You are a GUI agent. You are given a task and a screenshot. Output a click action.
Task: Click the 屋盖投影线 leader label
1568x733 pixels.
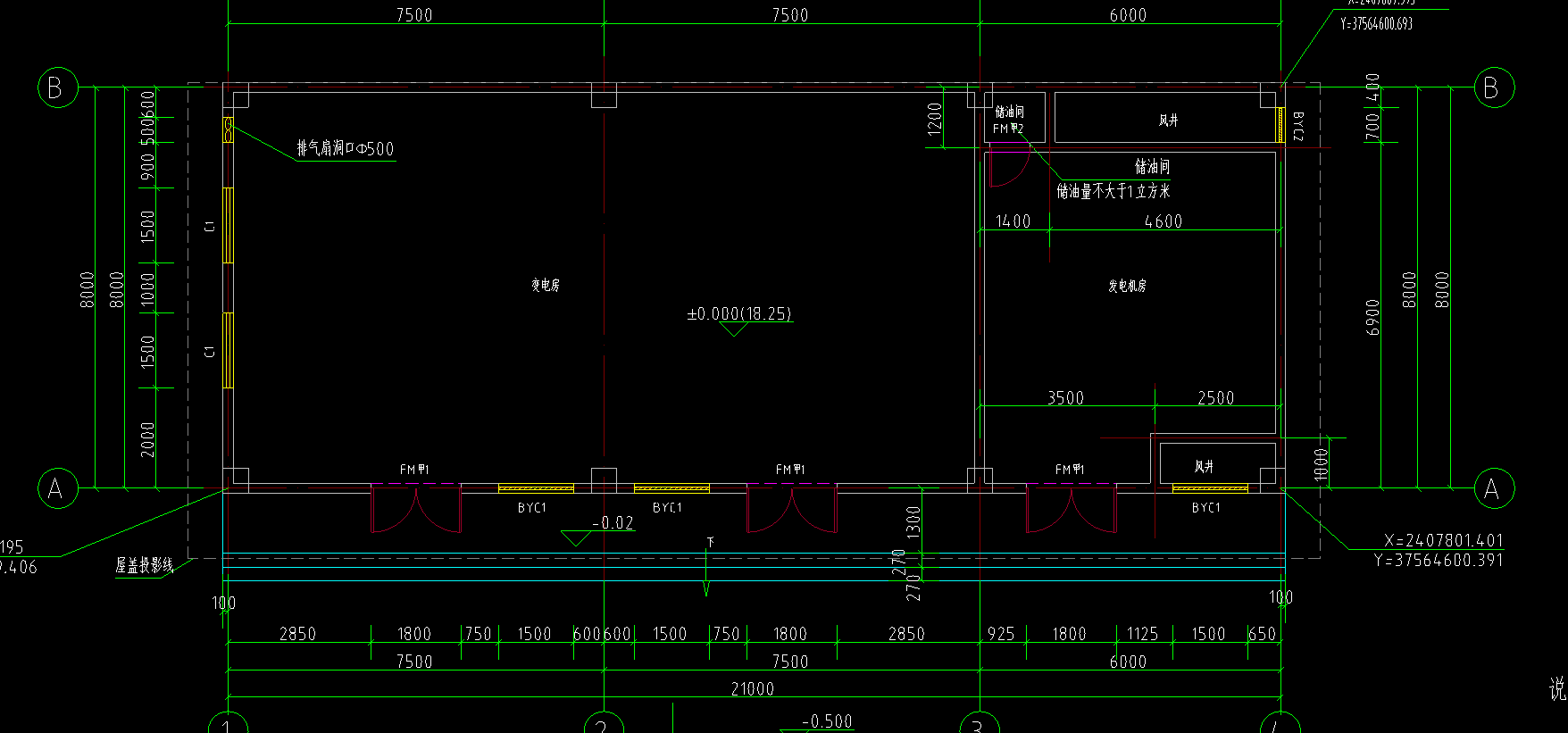144,565
